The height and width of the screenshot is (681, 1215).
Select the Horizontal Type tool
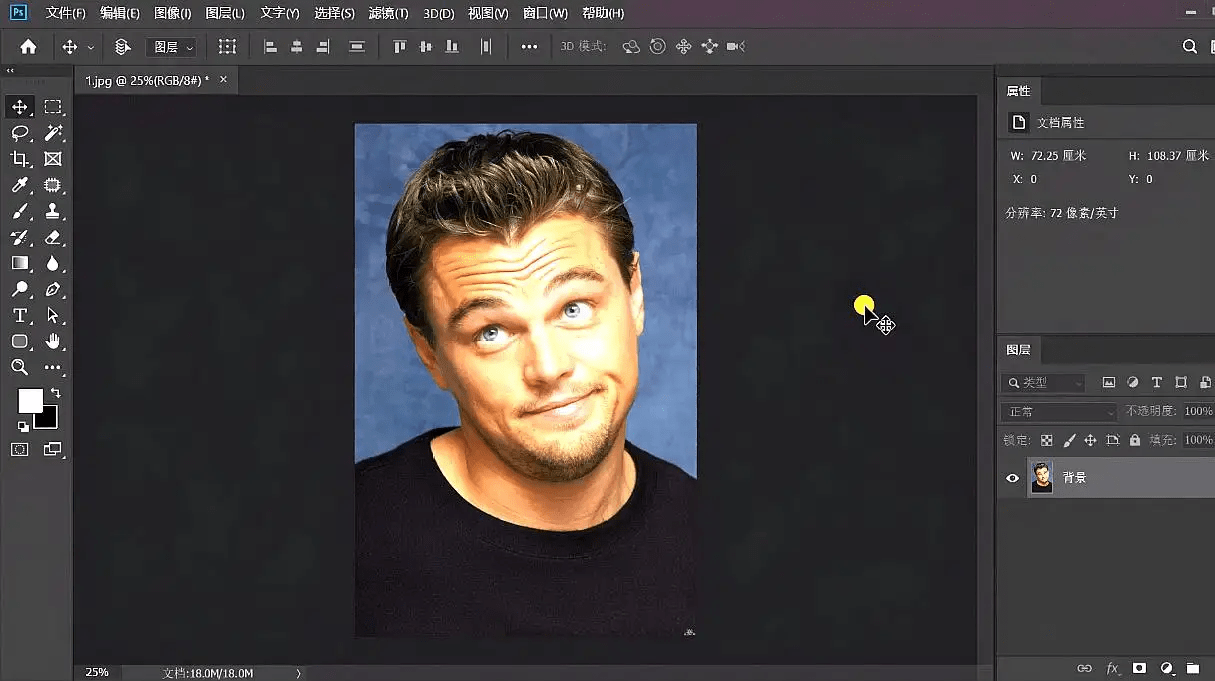[x=19, y=315]
